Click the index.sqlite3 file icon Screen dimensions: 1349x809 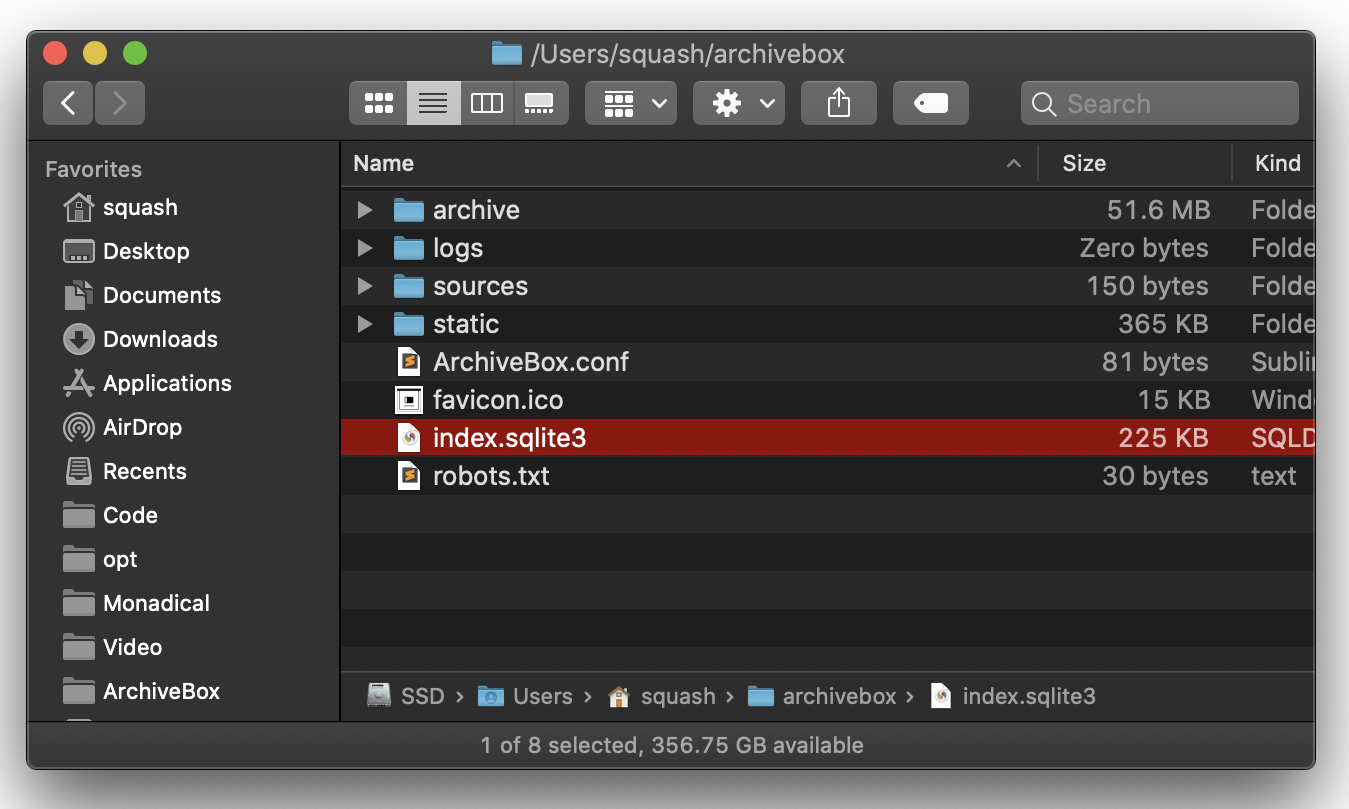(x=409, y=438)
